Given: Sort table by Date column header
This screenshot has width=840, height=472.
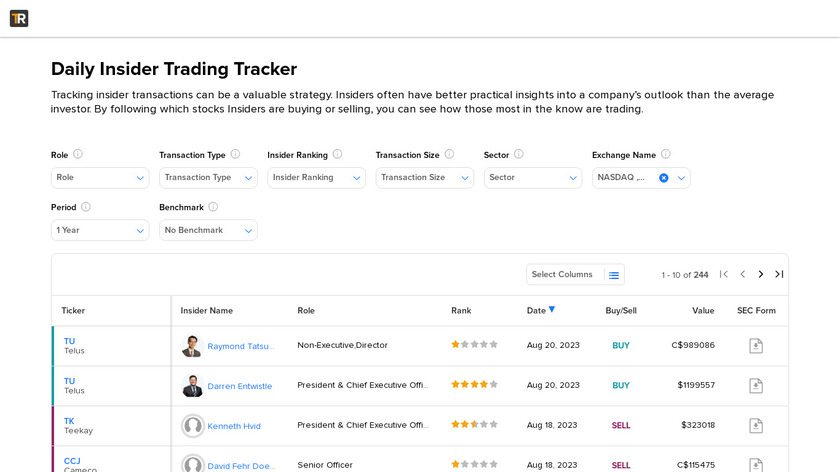Looking at the screenshot, I should coord(537,311).
